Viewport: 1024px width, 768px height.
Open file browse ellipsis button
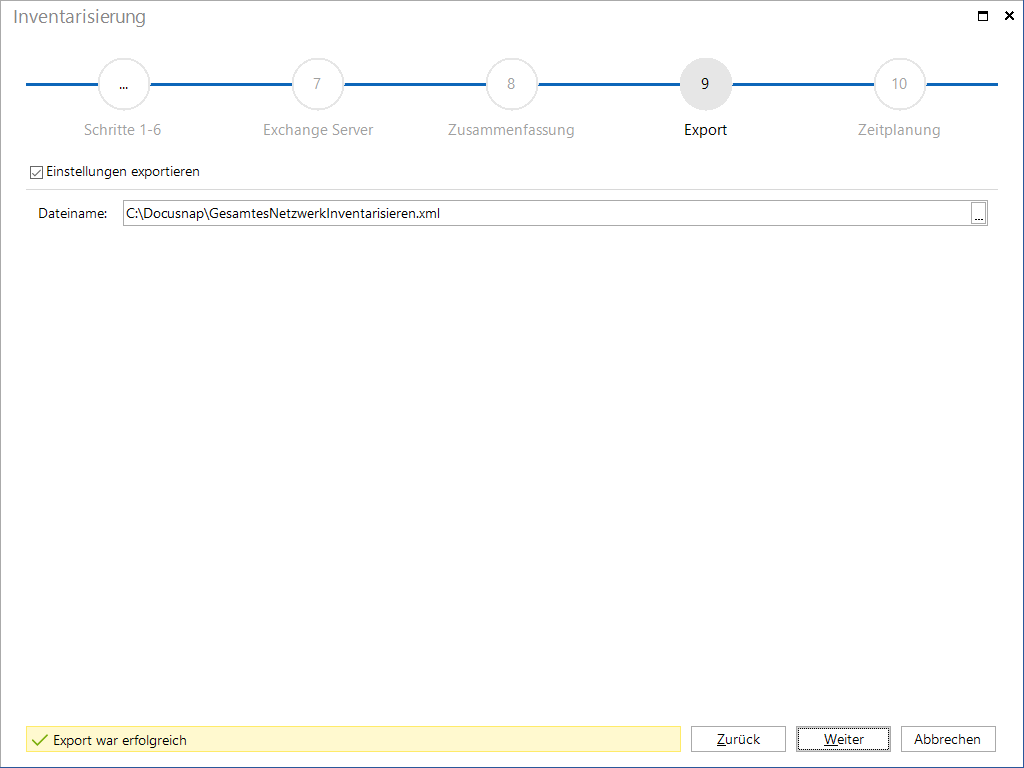pos(978,214)
